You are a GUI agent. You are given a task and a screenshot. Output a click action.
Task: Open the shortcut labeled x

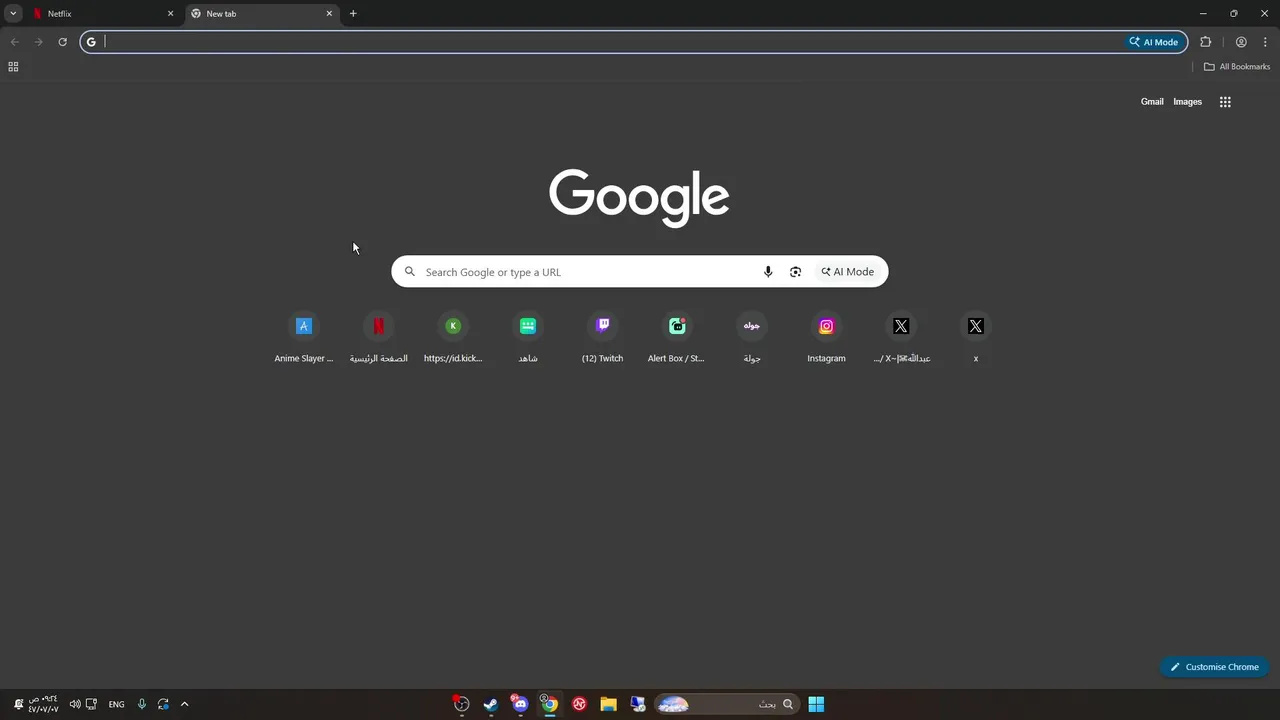(976, 338)
